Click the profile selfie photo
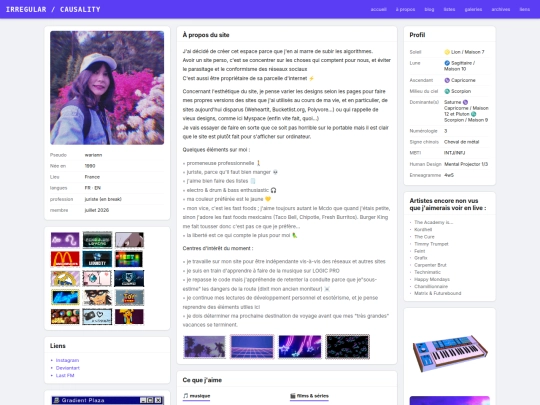Screen dimensions: 540x405 tap(107, 87)
